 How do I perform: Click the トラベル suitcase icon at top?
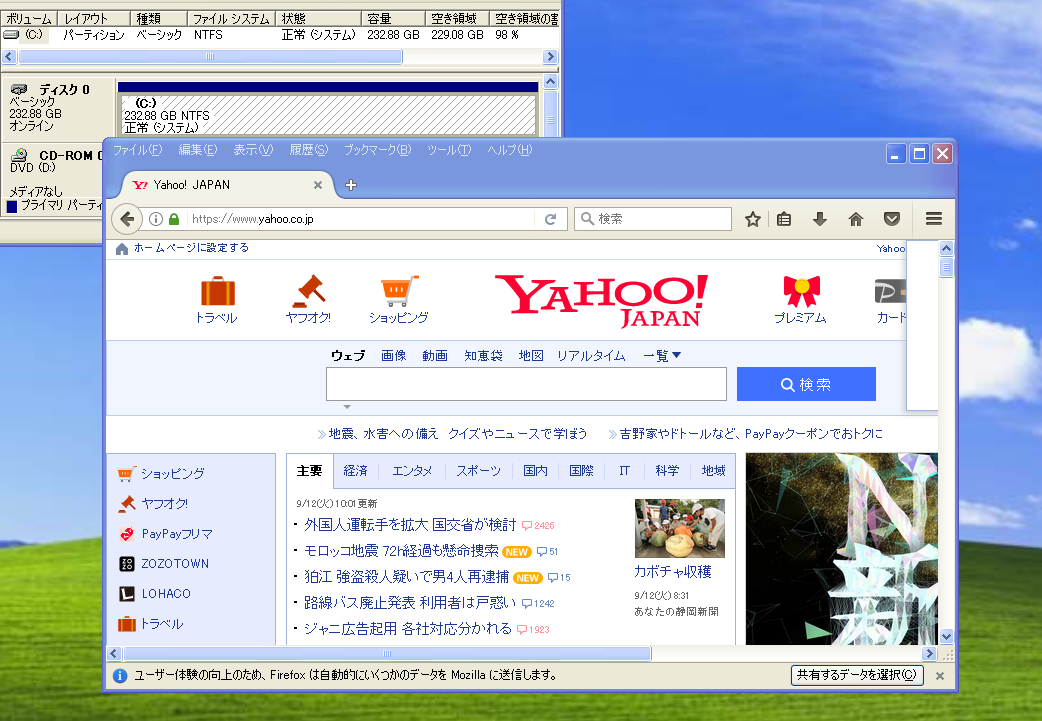(x=217, y=291)
